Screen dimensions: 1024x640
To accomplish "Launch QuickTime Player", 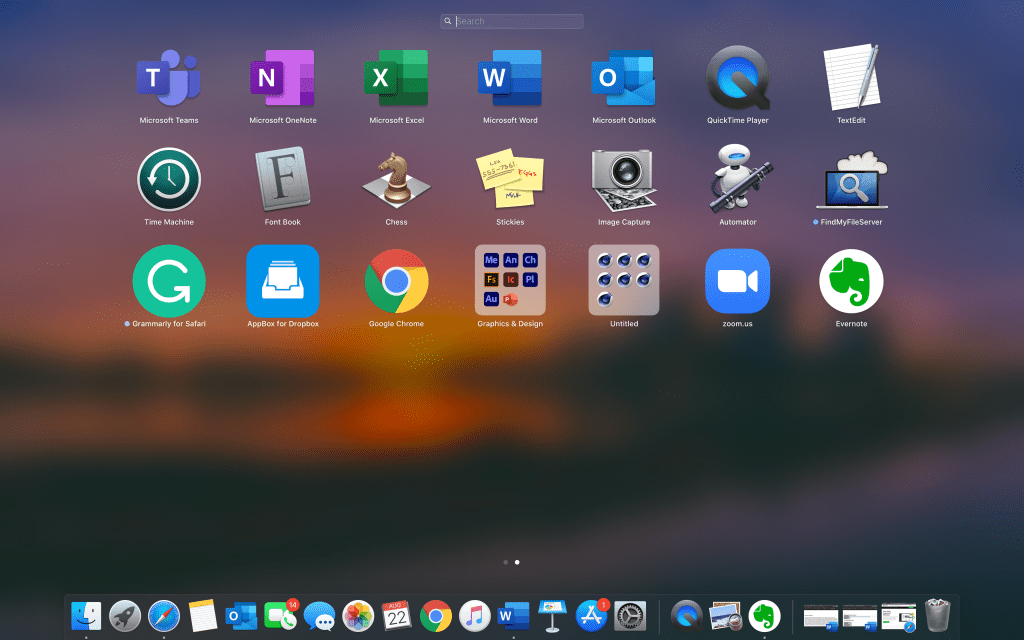I will [x=738, y=78].
